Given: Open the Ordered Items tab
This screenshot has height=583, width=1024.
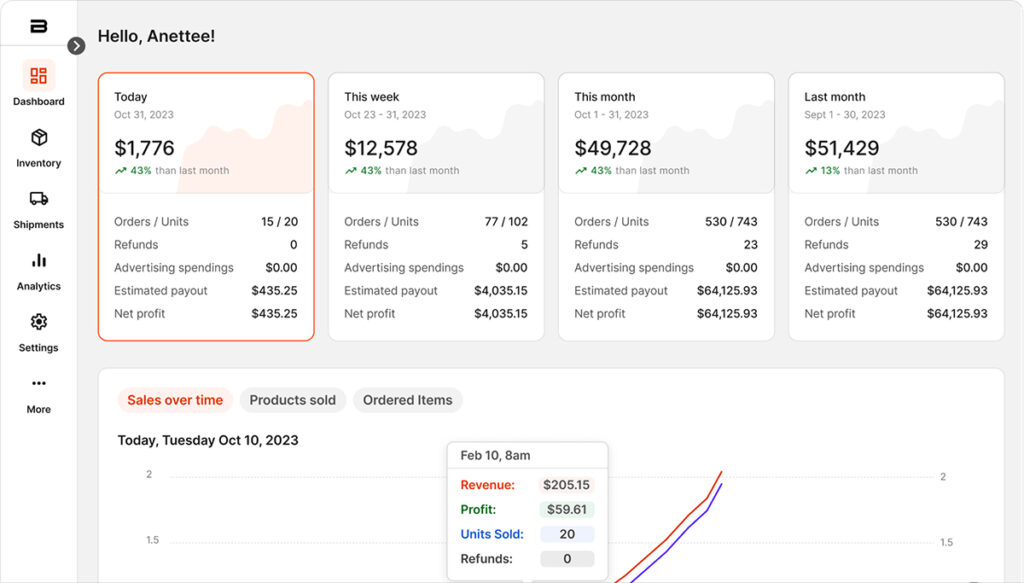Looking at the screenshot, I should tap(407, 400).
